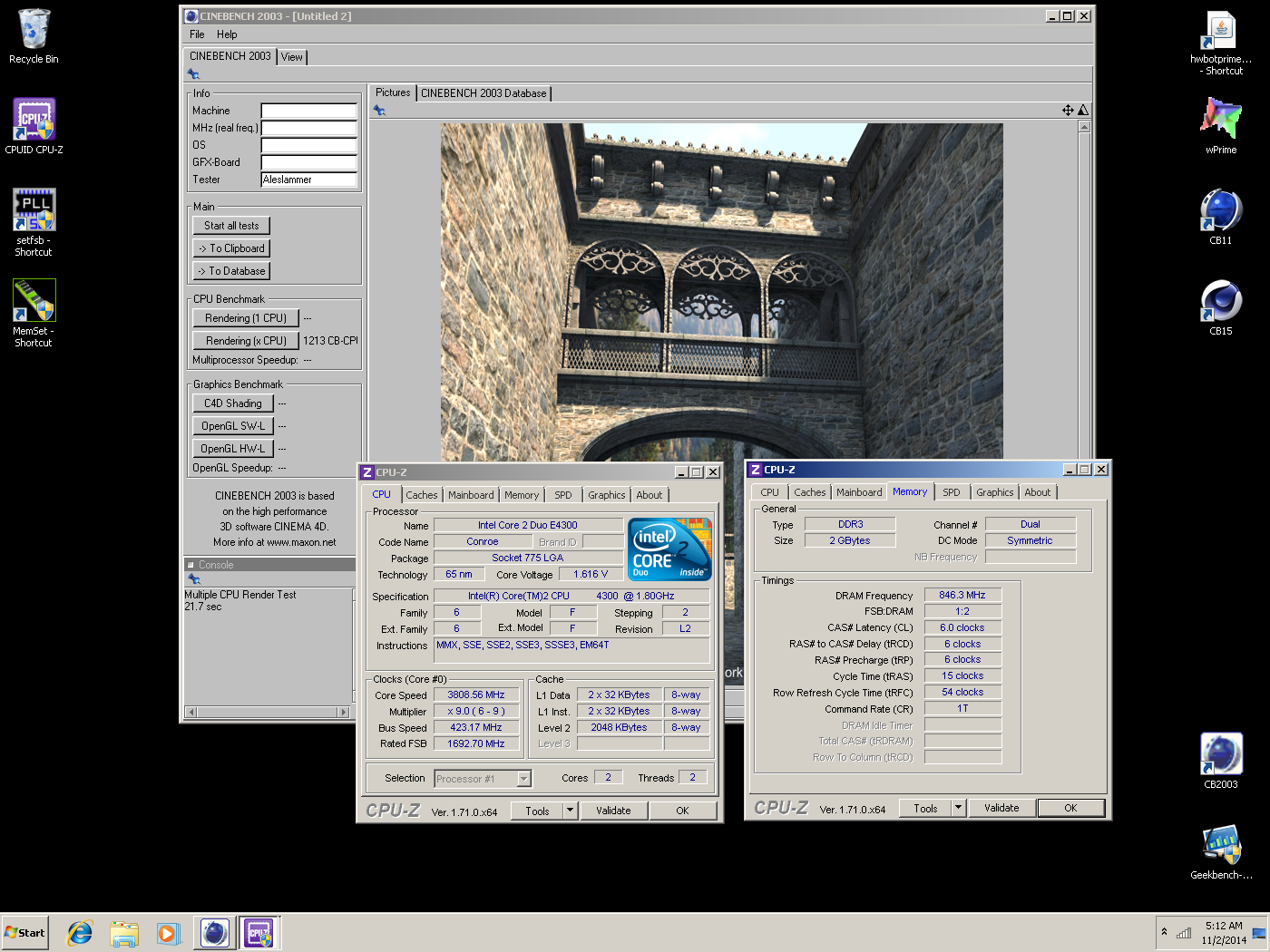Screen dimensions: 1270x952
Task: Run Rendering (x CPU) benchmark
Action: [x=246, y=341]
